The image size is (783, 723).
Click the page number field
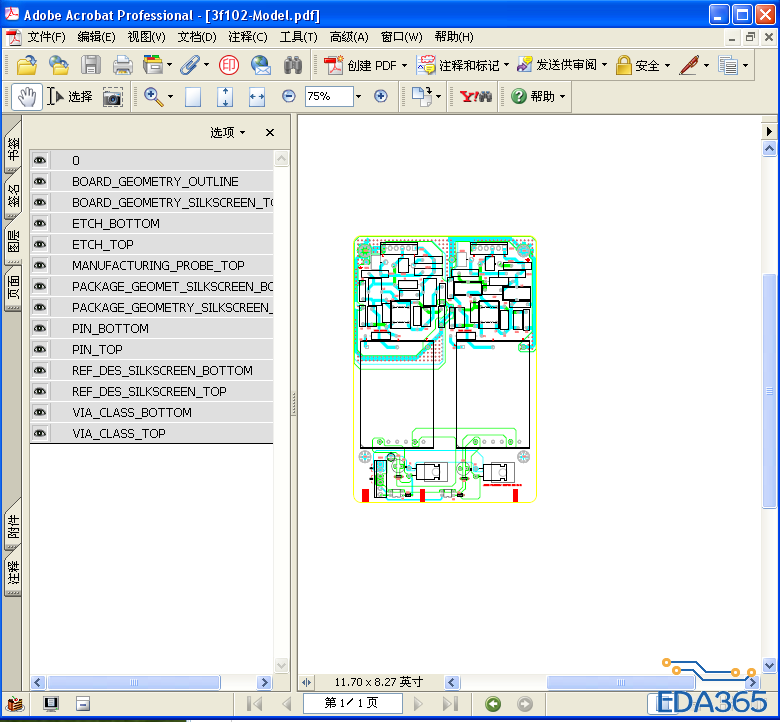pyautogui.click(x=350, y=704)
